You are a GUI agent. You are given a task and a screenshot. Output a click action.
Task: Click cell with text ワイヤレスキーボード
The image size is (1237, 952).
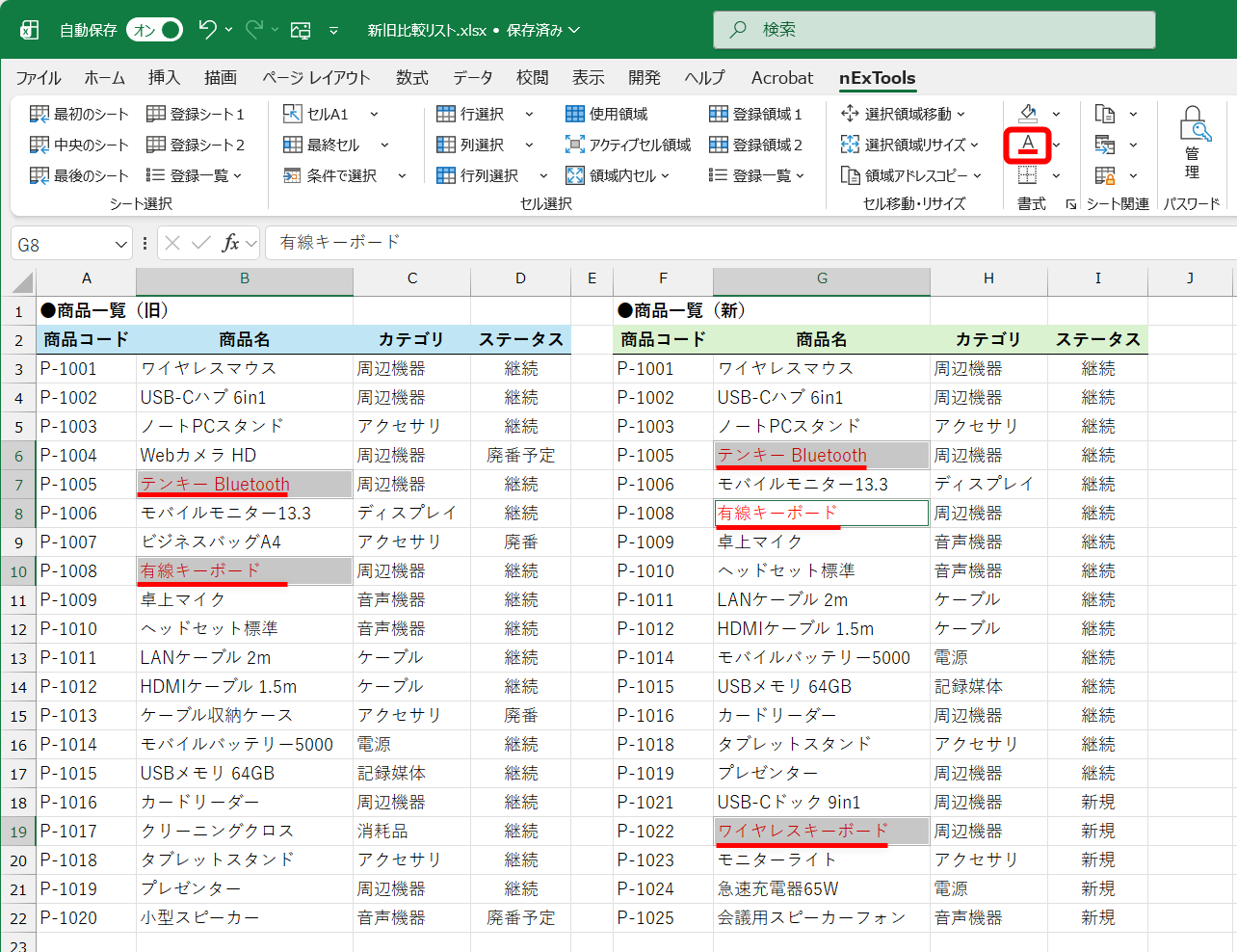pyautogui.click(x=822, y=831)
